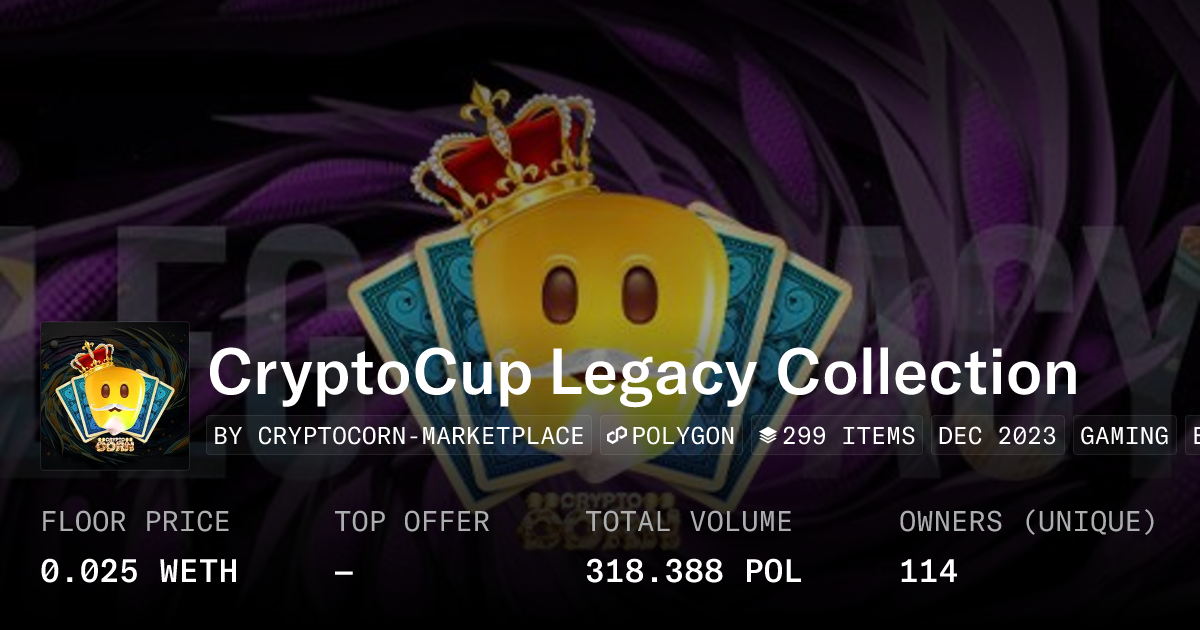This screenshot has height=630, width=1200.
Task: Click the Polygon chain logo icon
Action: coord(616,436)
